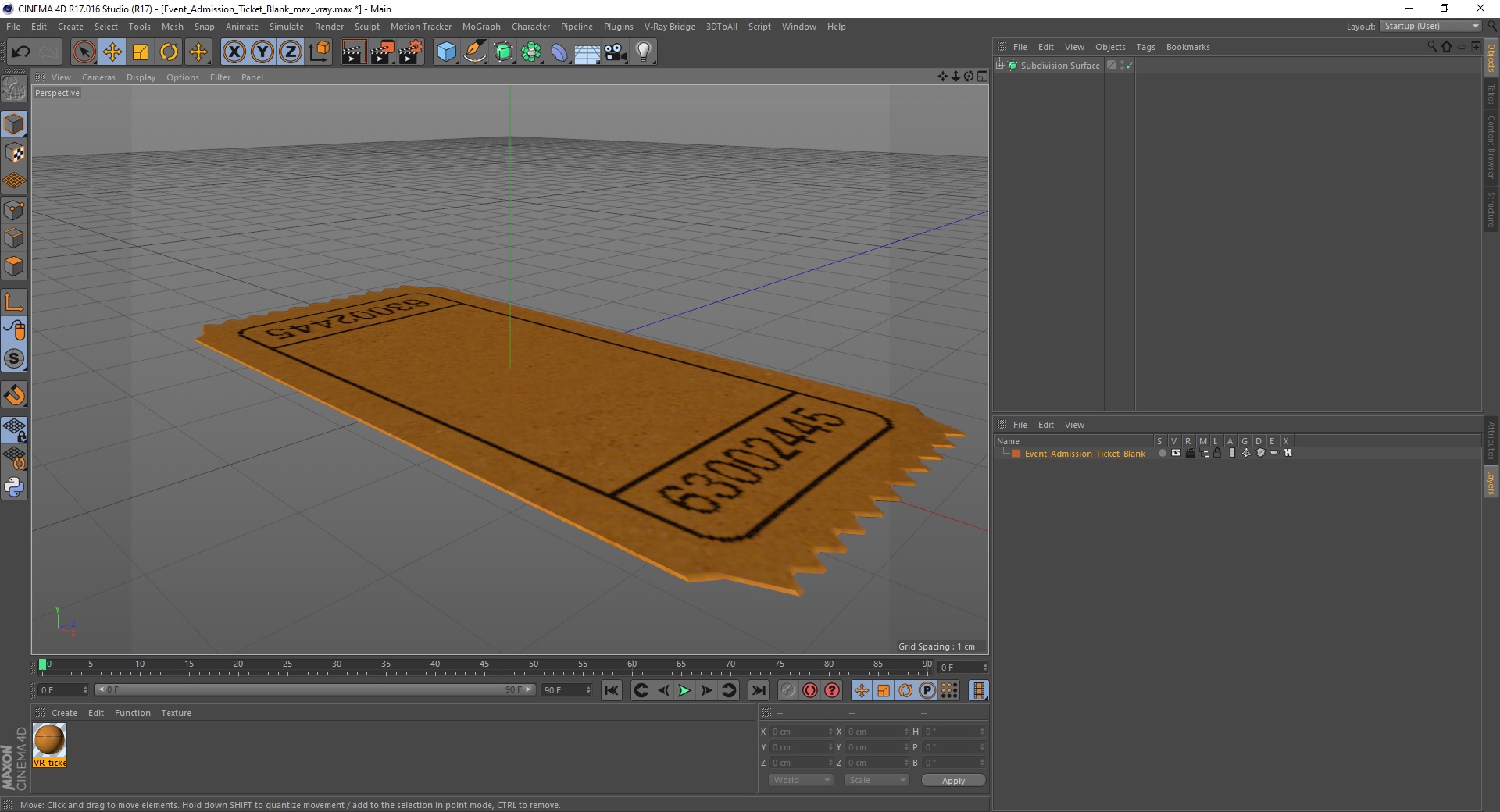Open the Takes side tab
The height and width of the screenshot is (812, 1500).
click(x=1491, y=94)
